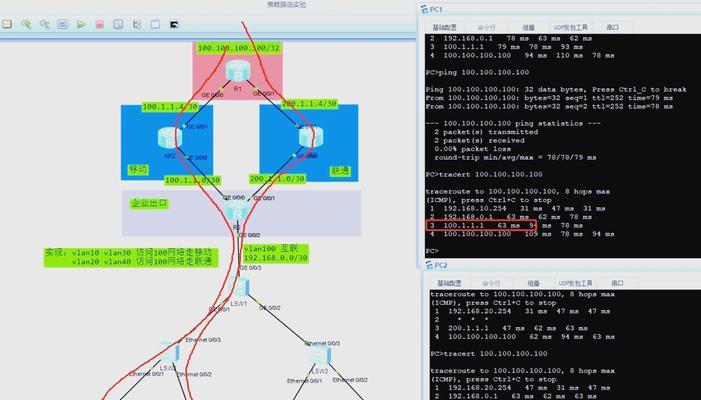701x400 pixels.
Task: Stop devices with the red square button
Action: pos(100,25)
